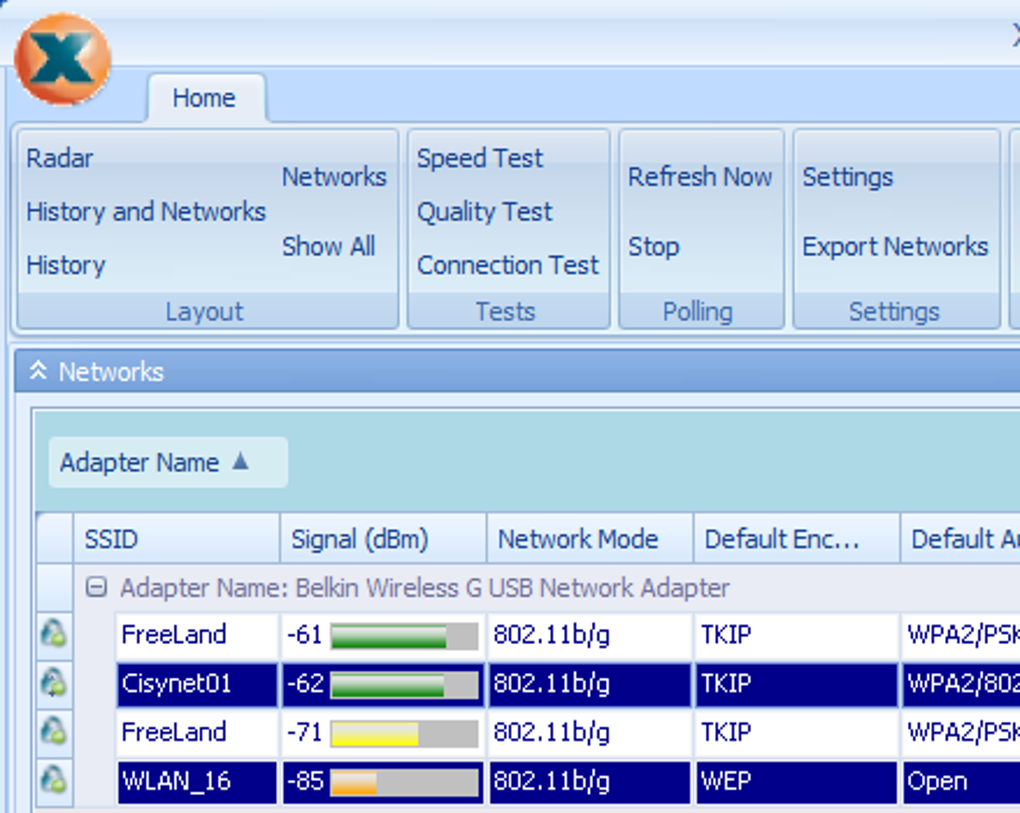Switch to the Home ribbon tab
This screenshot has height=813, width=1020.
pos(204,98)
